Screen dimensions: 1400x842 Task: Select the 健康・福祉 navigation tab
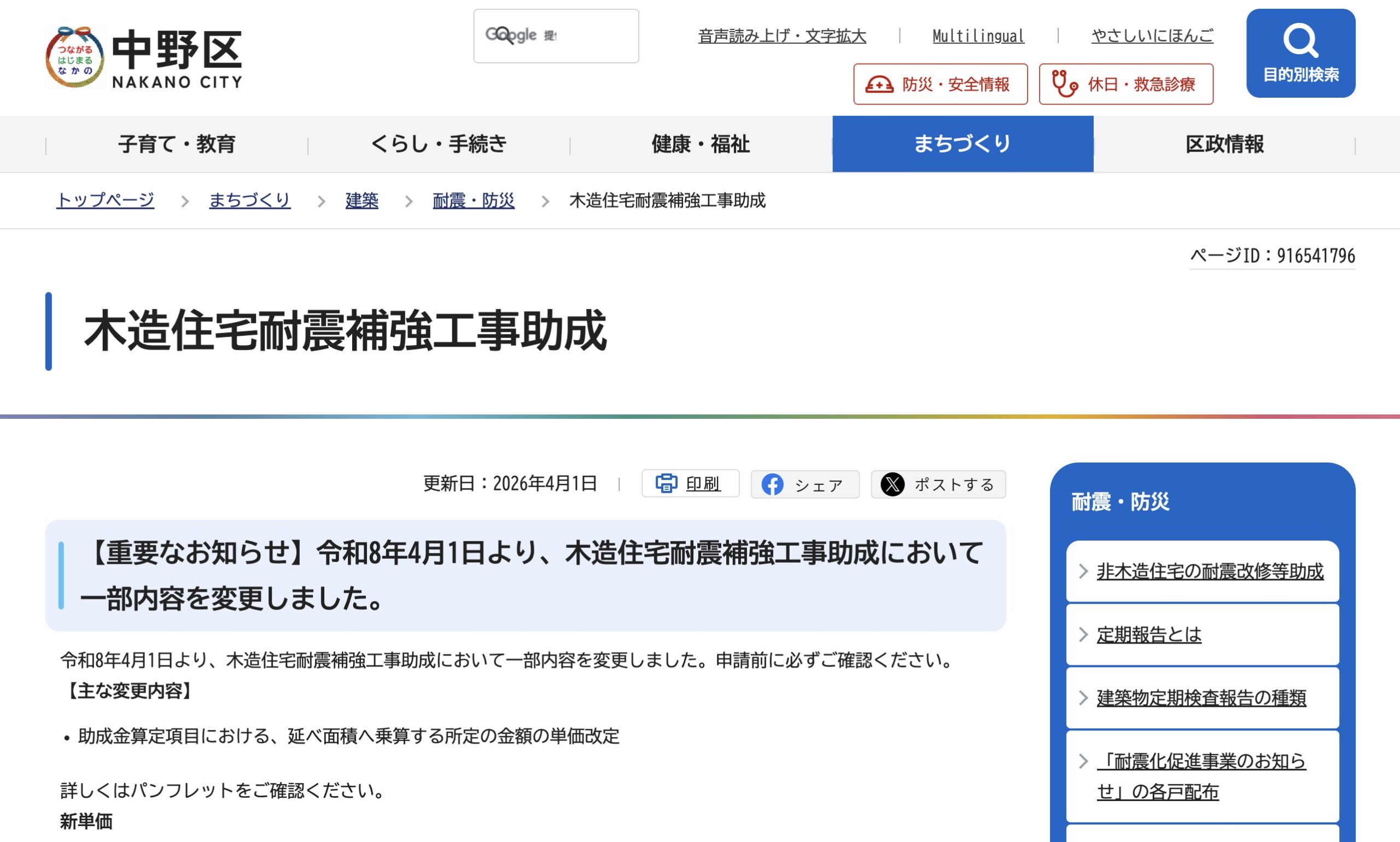(x=701, y=144)
